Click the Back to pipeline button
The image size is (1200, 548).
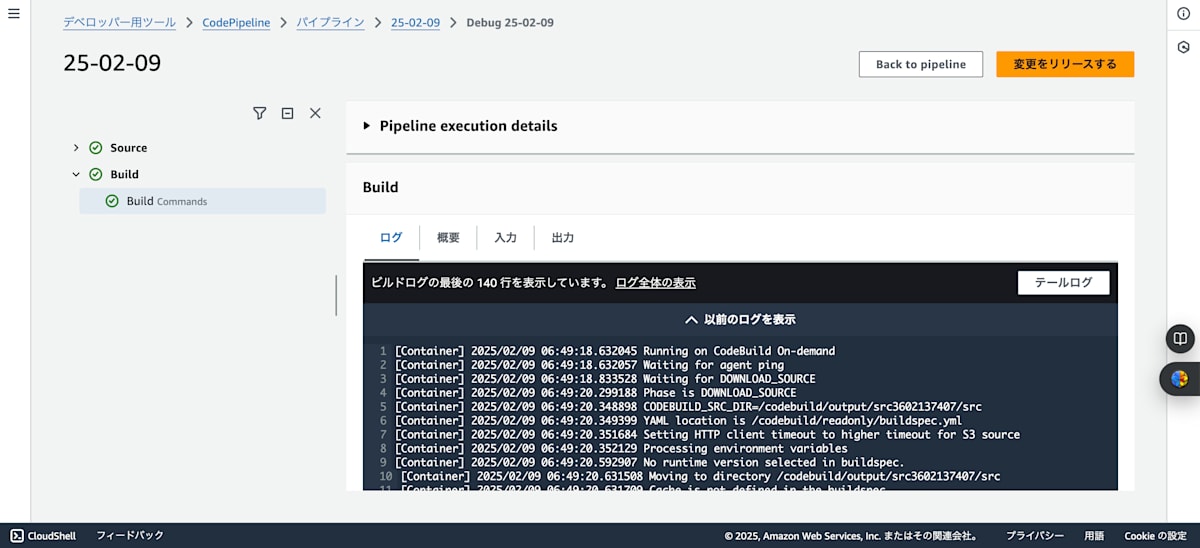(921, 64)
